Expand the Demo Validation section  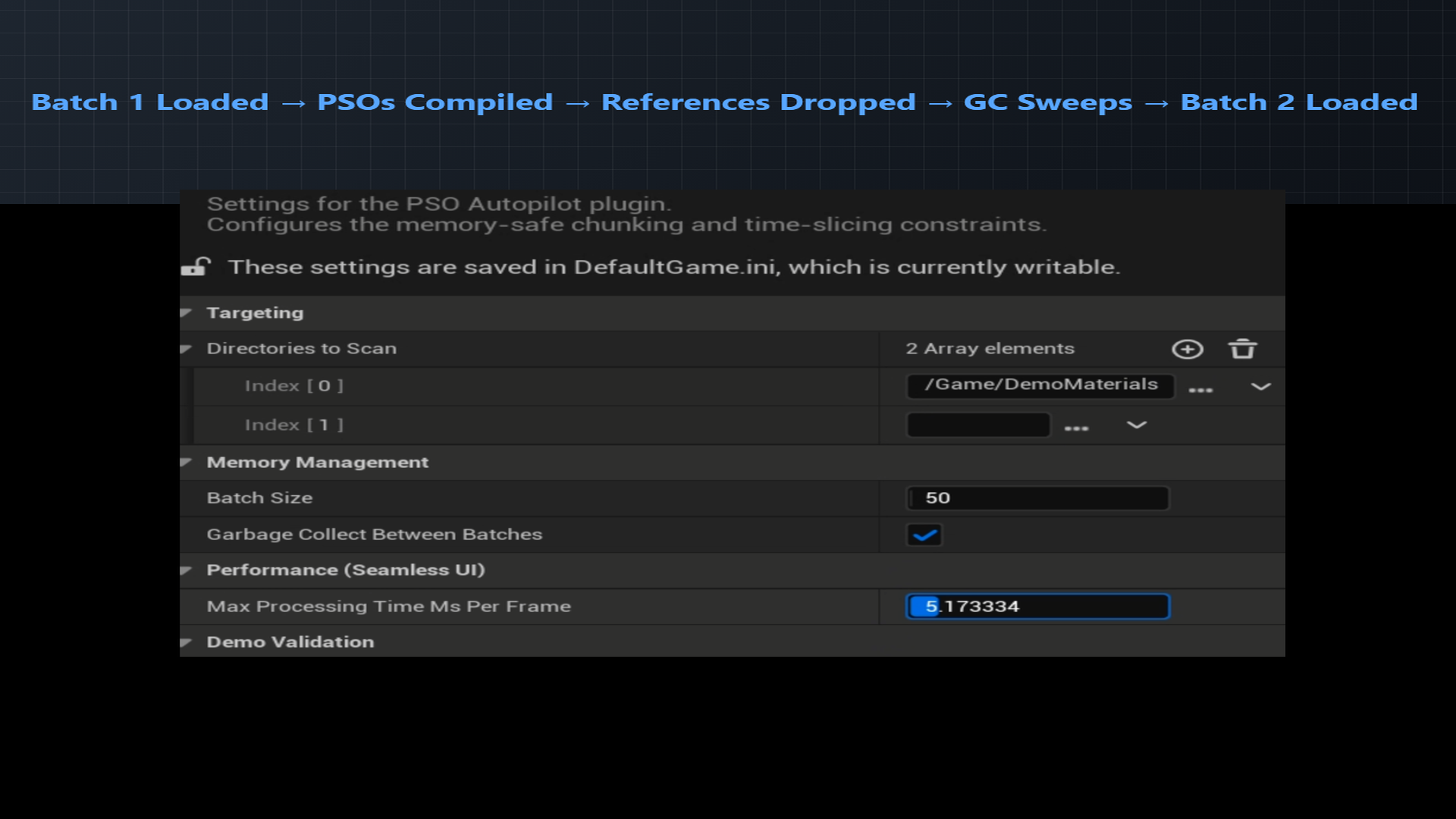click(x=186, y=642)
